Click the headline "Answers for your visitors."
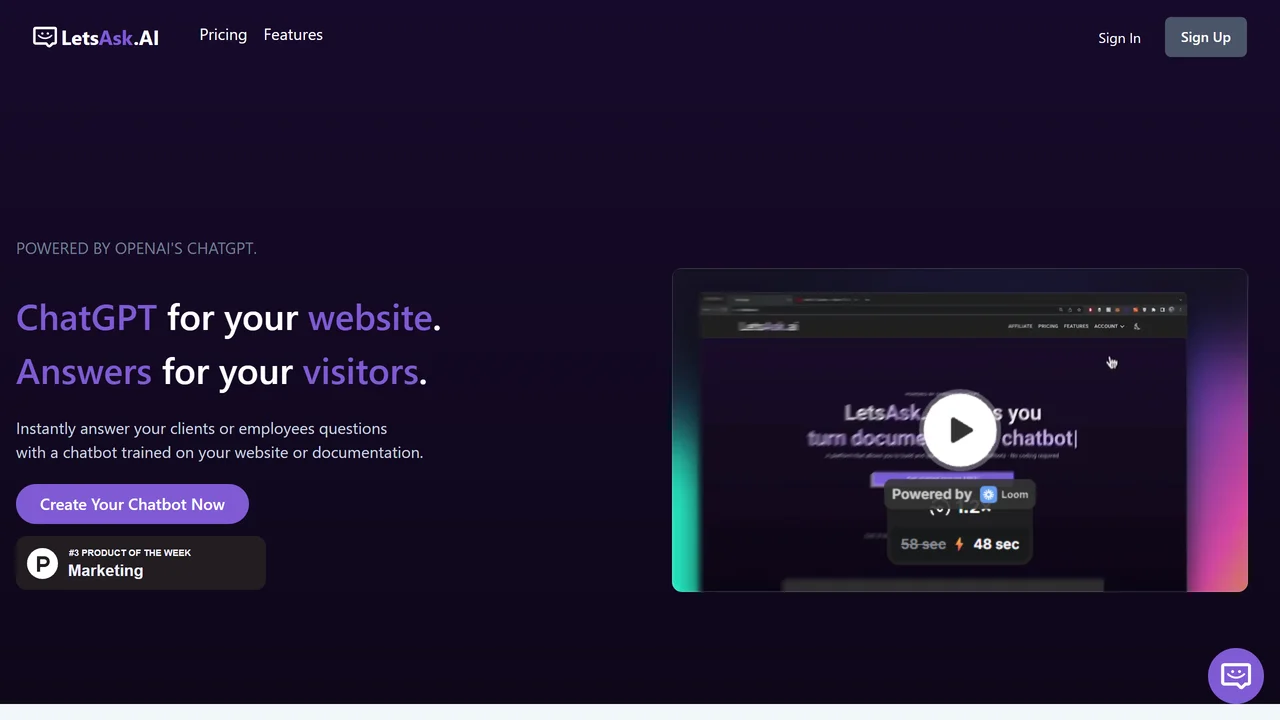This screenshot has height=720, width=1280. (x=221, y=372)
